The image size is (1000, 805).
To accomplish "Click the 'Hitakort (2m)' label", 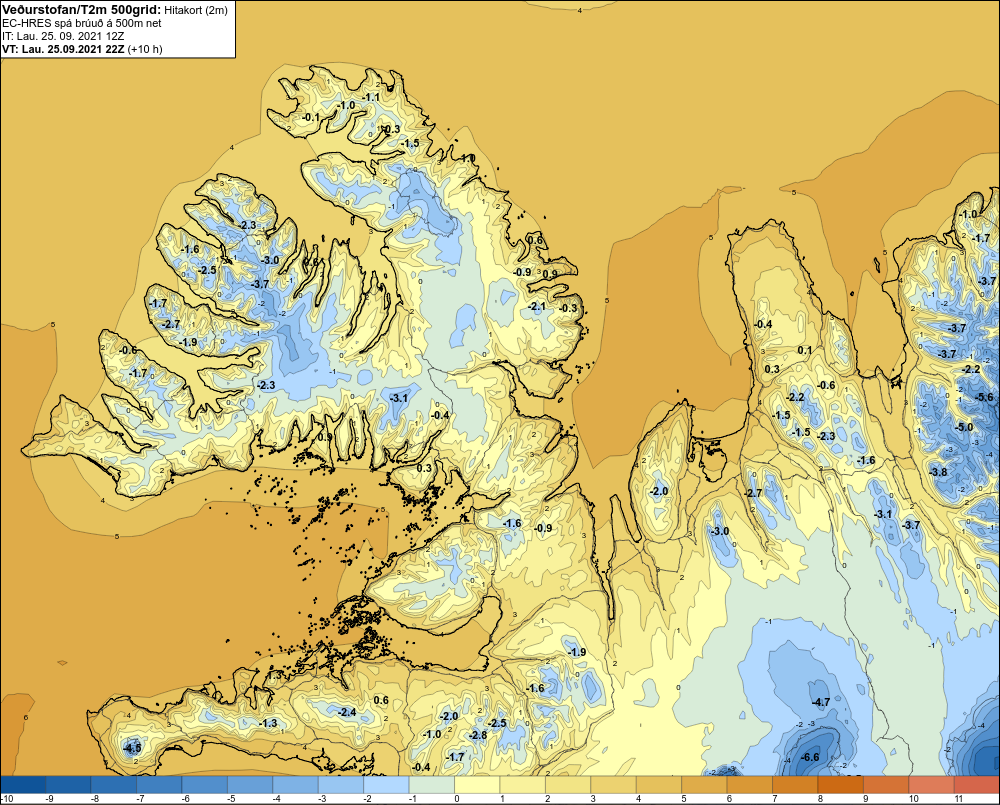I will [x=196, y=10].
